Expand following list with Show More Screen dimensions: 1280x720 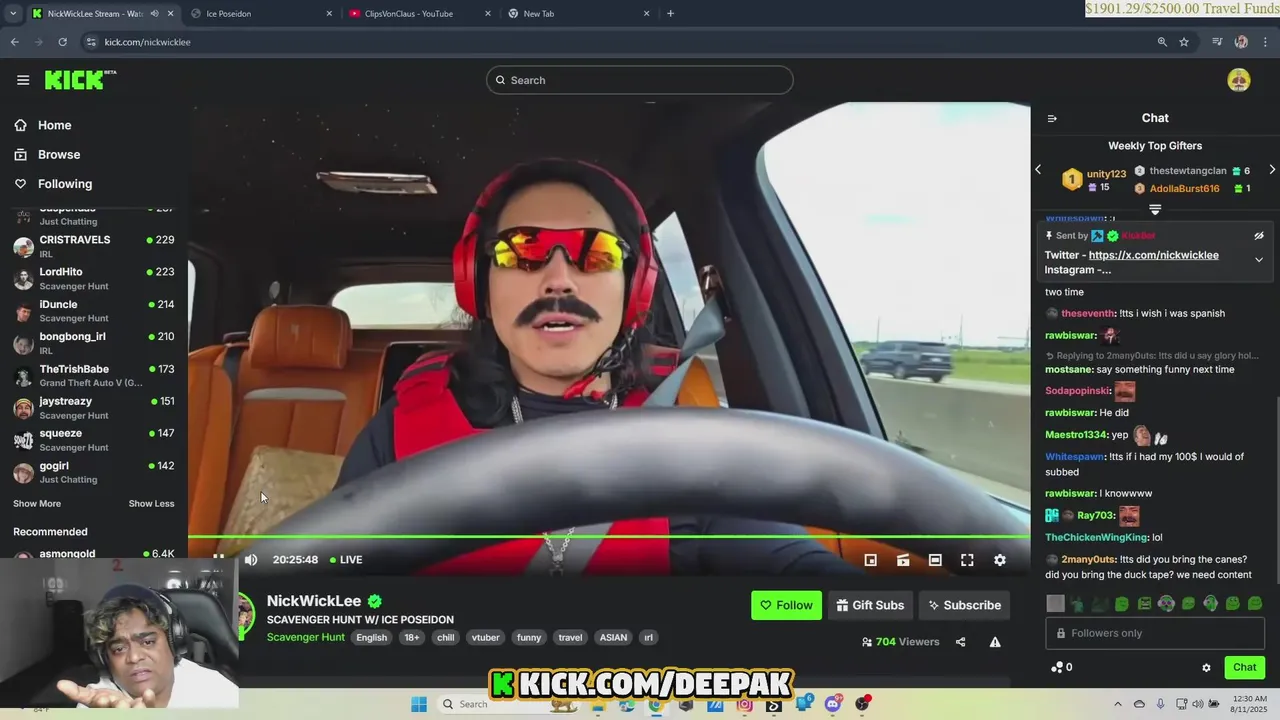[x=37, y=503]
